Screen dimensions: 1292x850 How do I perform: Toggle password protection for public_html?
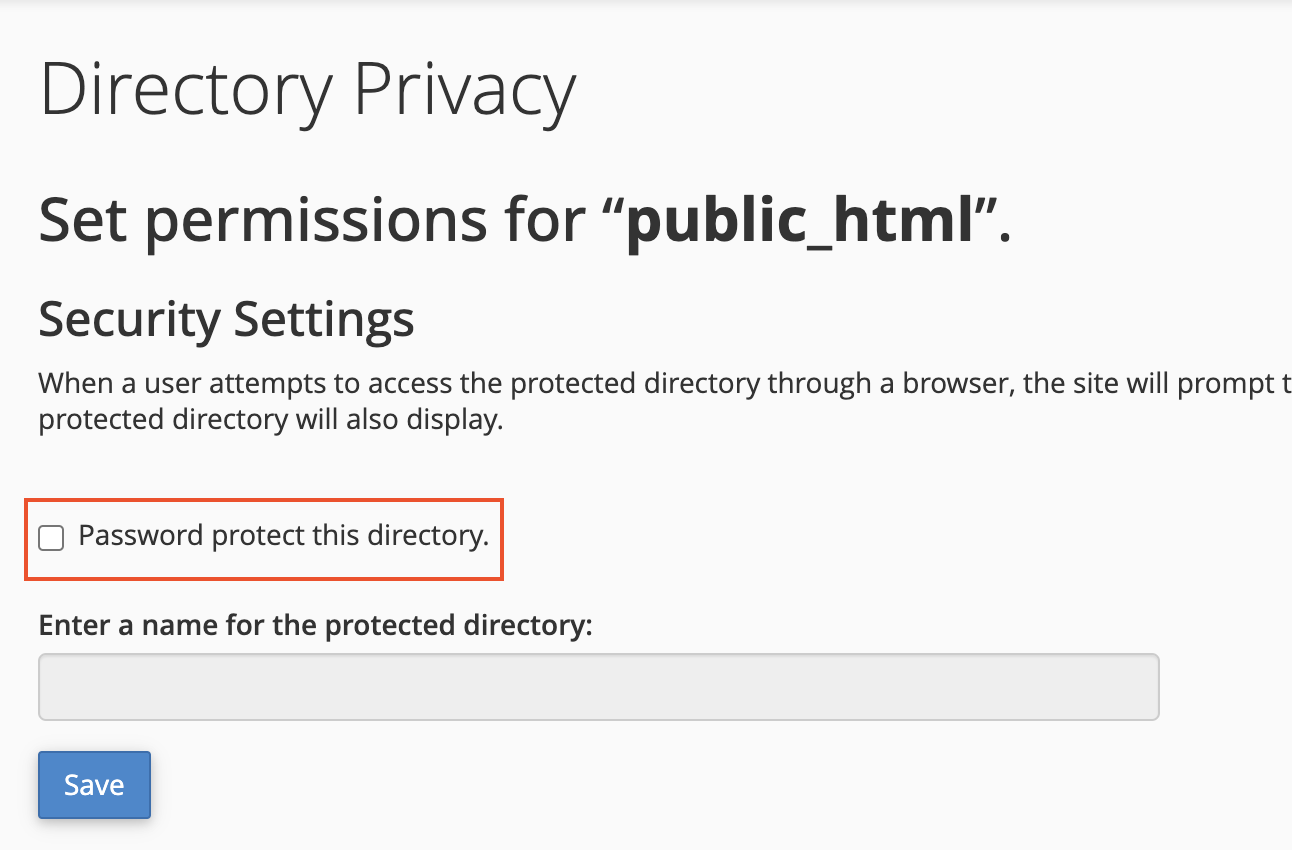(51, 539)
